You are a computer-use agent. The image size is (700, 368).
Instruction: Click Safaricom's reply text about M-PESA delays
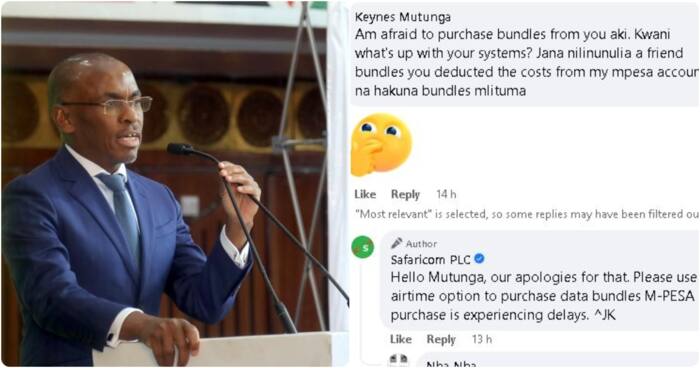tap(543, 296)
